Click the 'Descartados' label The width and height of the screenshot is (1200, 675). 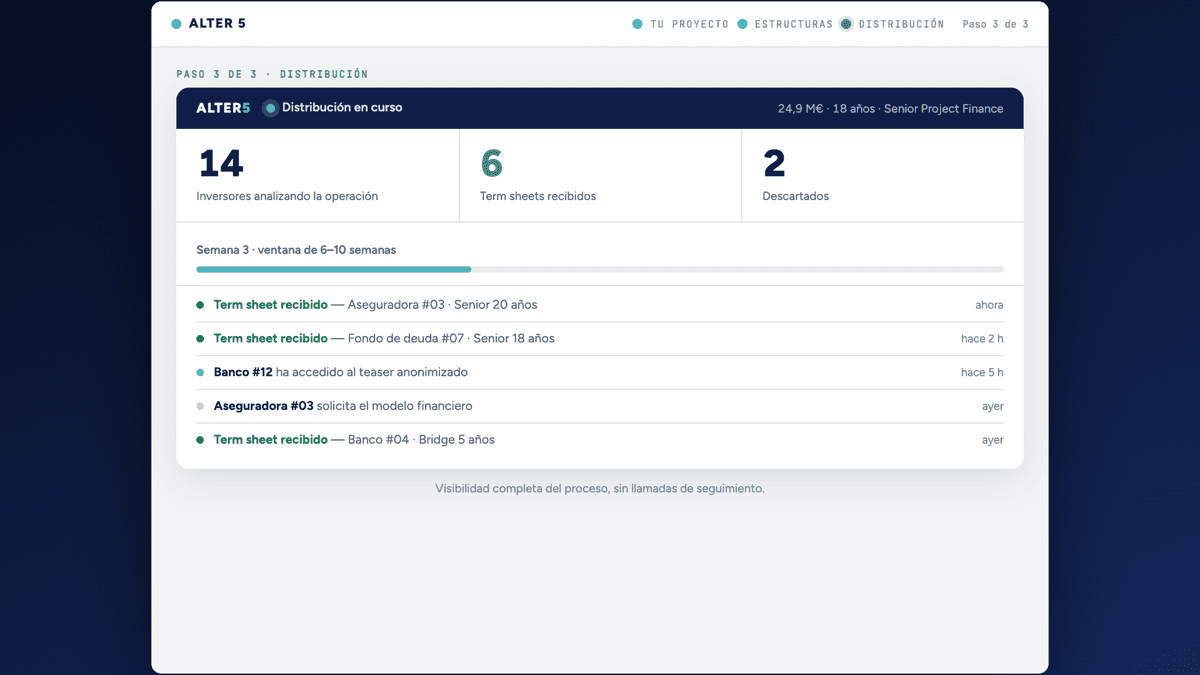click(x=796, y=196)
